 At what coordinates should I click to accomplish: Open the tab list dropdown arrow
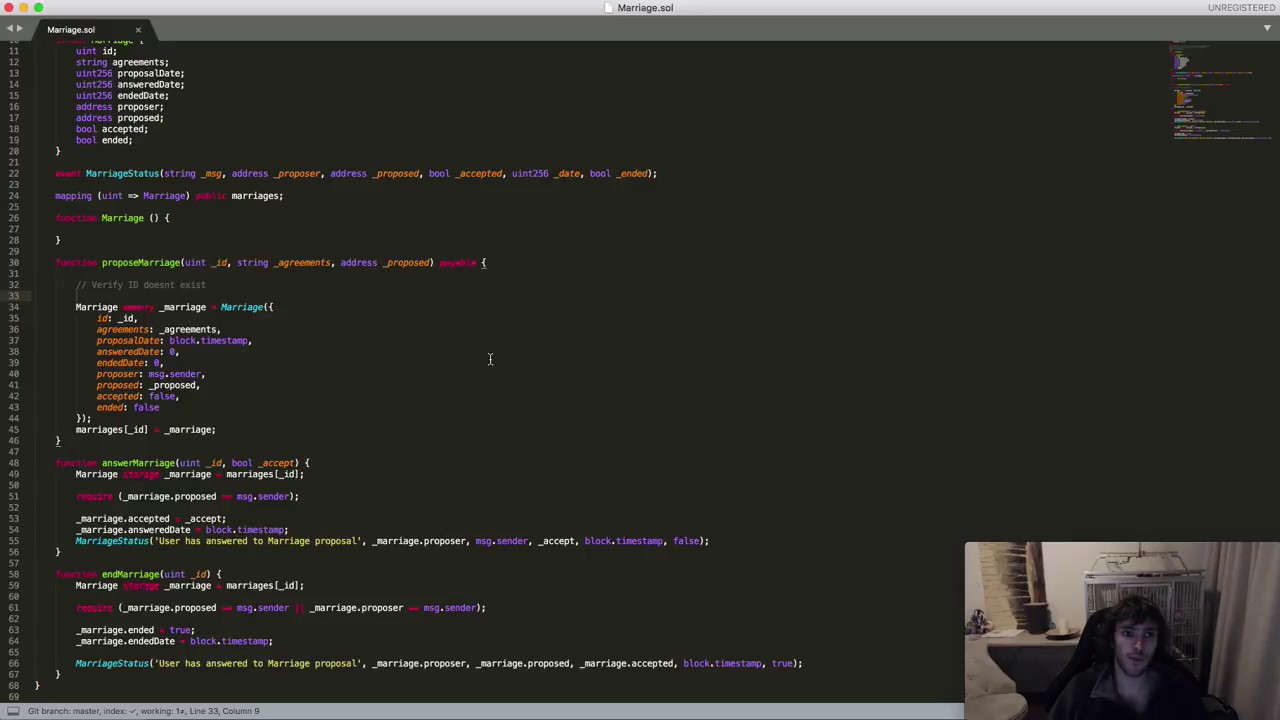click(x=1269, y=29)
